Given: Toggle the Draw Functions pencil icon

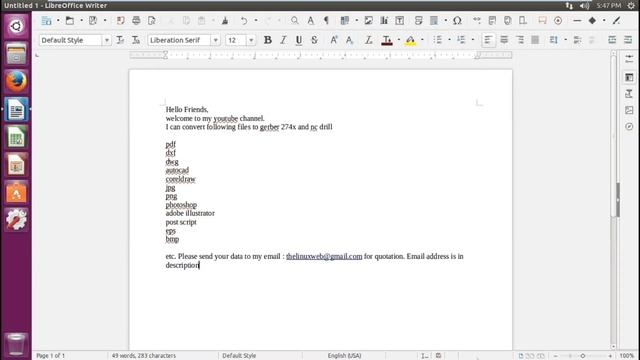Looking at the screenshot, I should coord(616,20).
